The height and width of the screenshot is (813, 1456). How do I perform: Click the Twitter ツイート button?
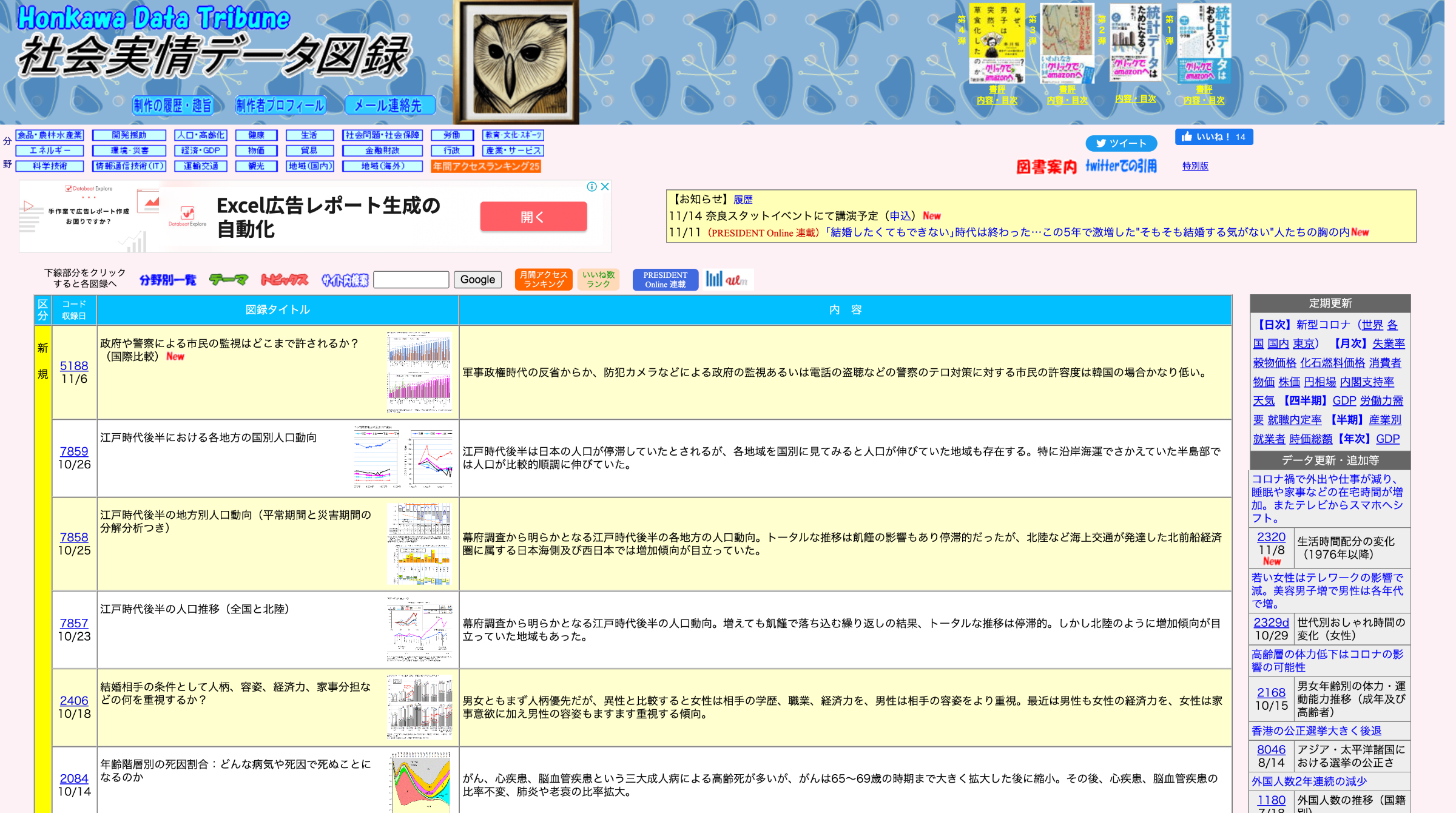1121,143
